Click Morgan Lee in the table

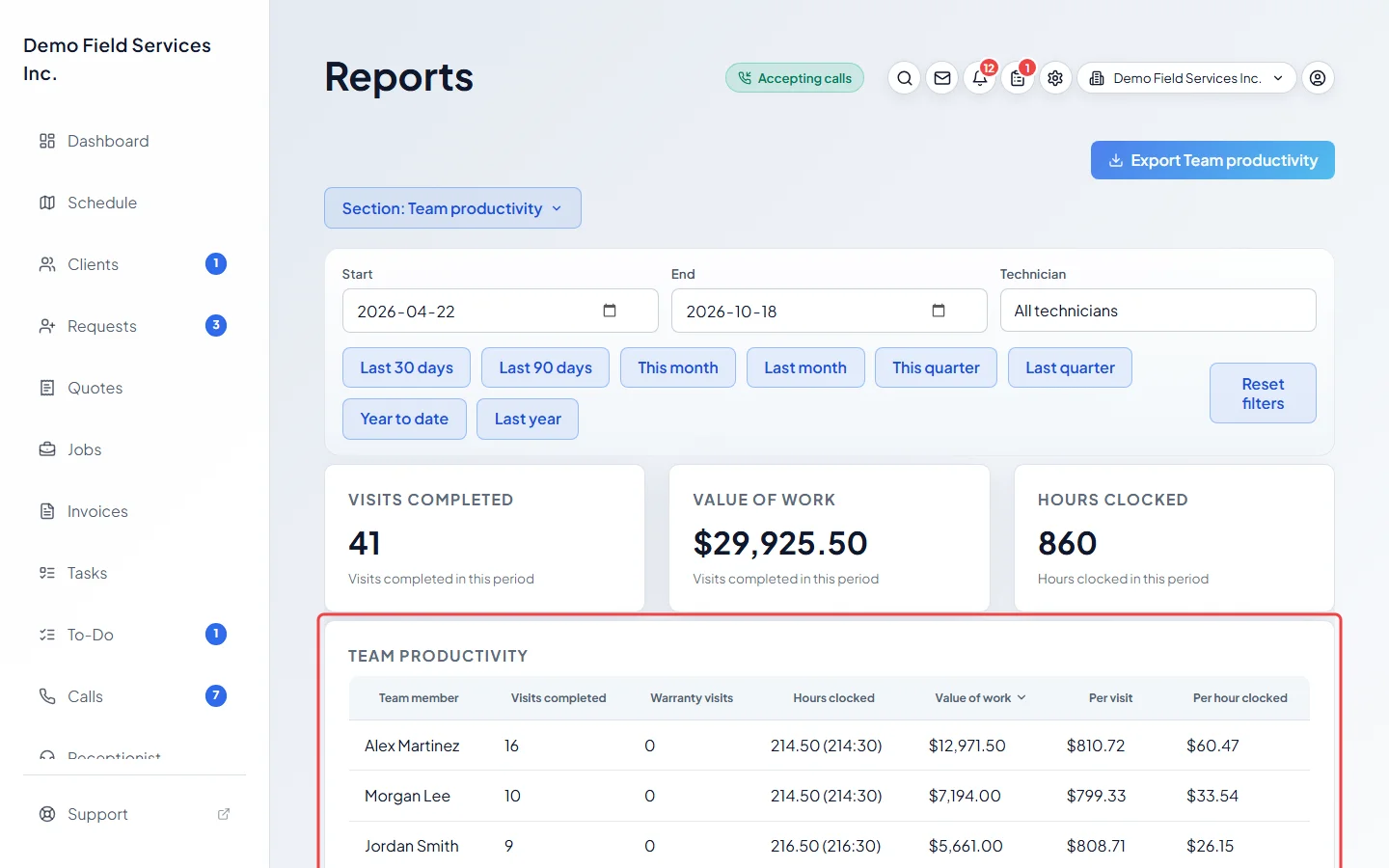407,796
